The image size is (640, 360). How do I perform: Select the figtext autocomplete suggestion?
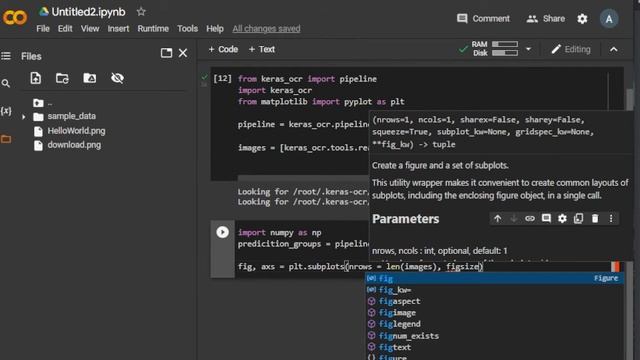click(x=494, y=347)
